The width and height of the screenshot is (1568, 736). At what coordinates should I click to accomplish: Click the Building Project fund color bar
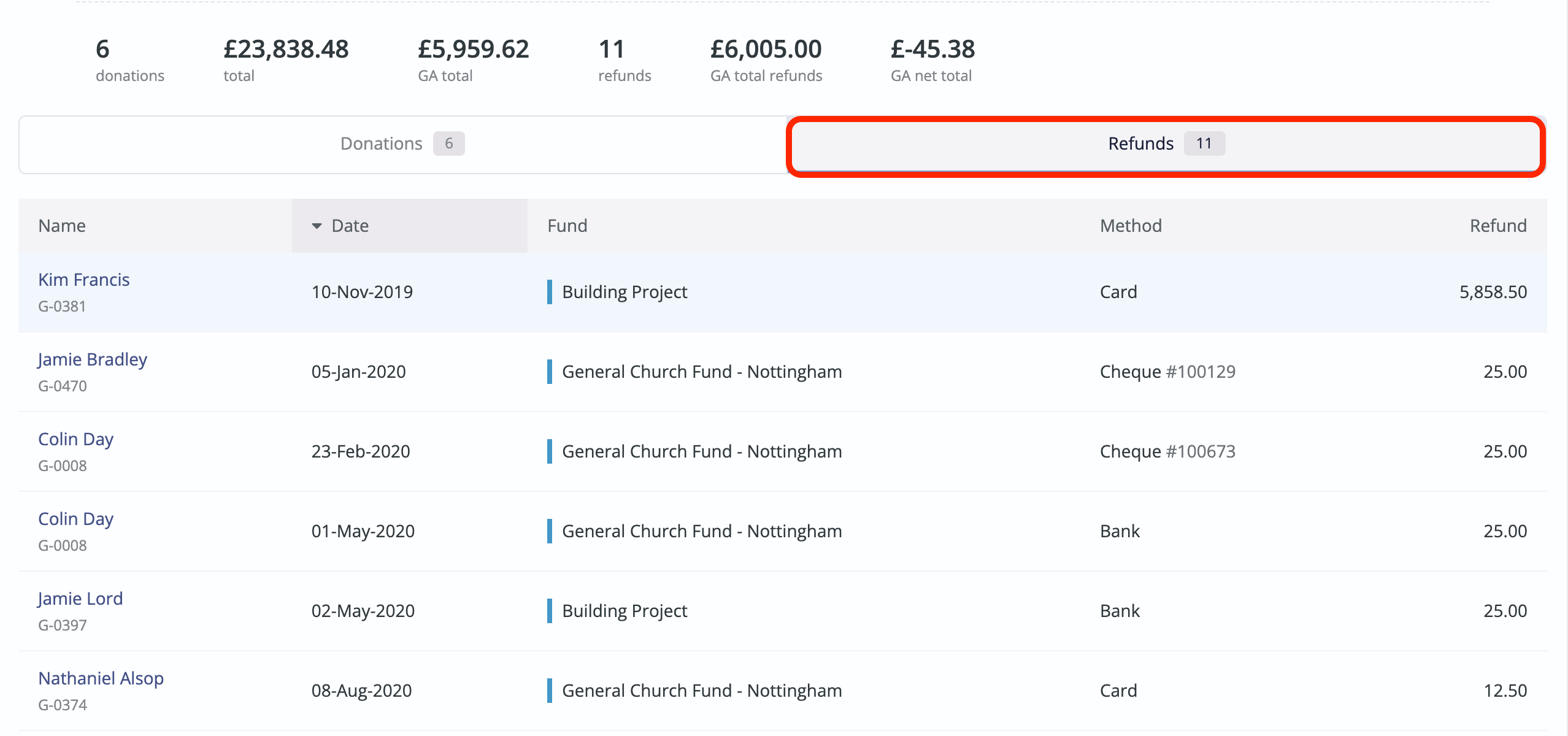[551, 291]
